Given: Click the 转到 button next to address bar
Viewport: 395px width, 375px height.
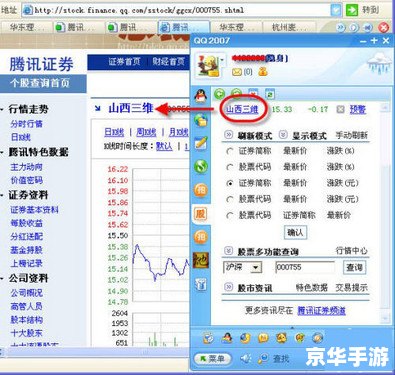Looking at the screenshot, I should click(x=371, y=10).
